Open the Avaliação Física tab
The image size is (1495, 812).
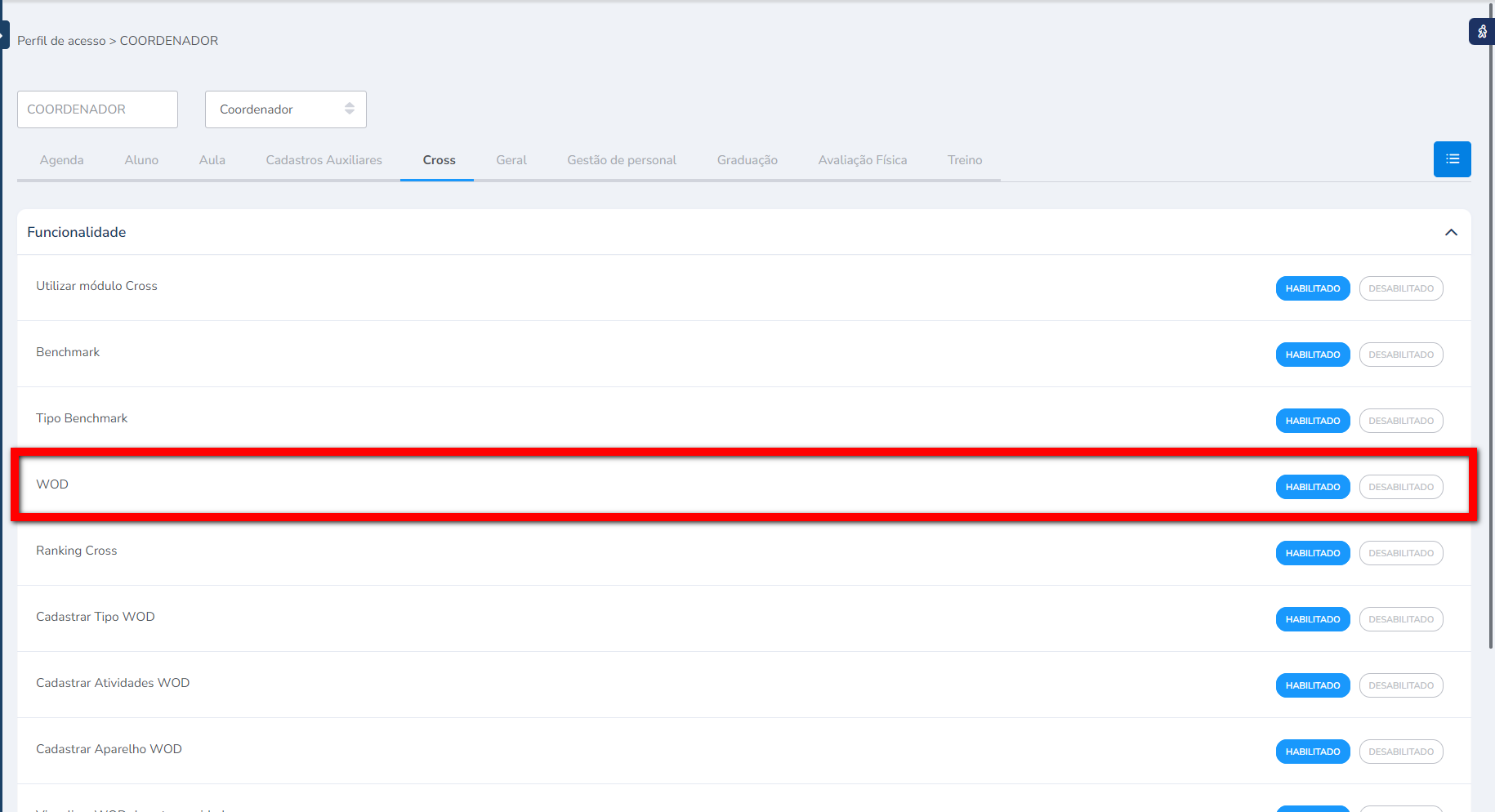tap(862, 160)
